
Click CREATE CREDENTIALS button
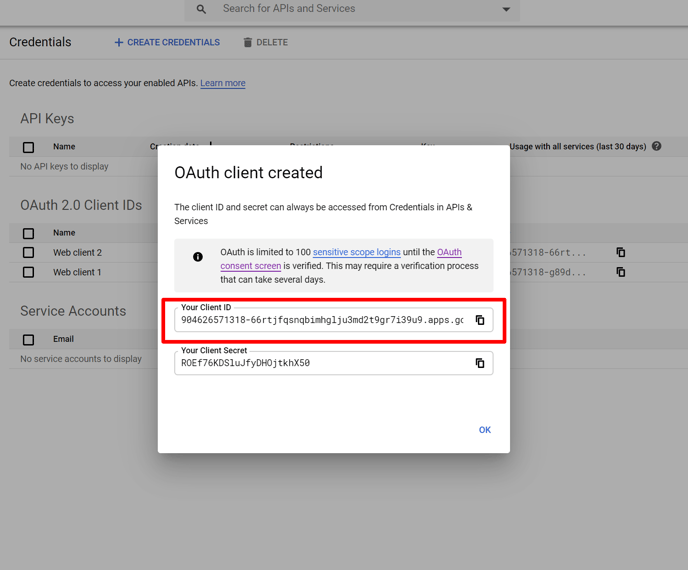pos(167,42)
